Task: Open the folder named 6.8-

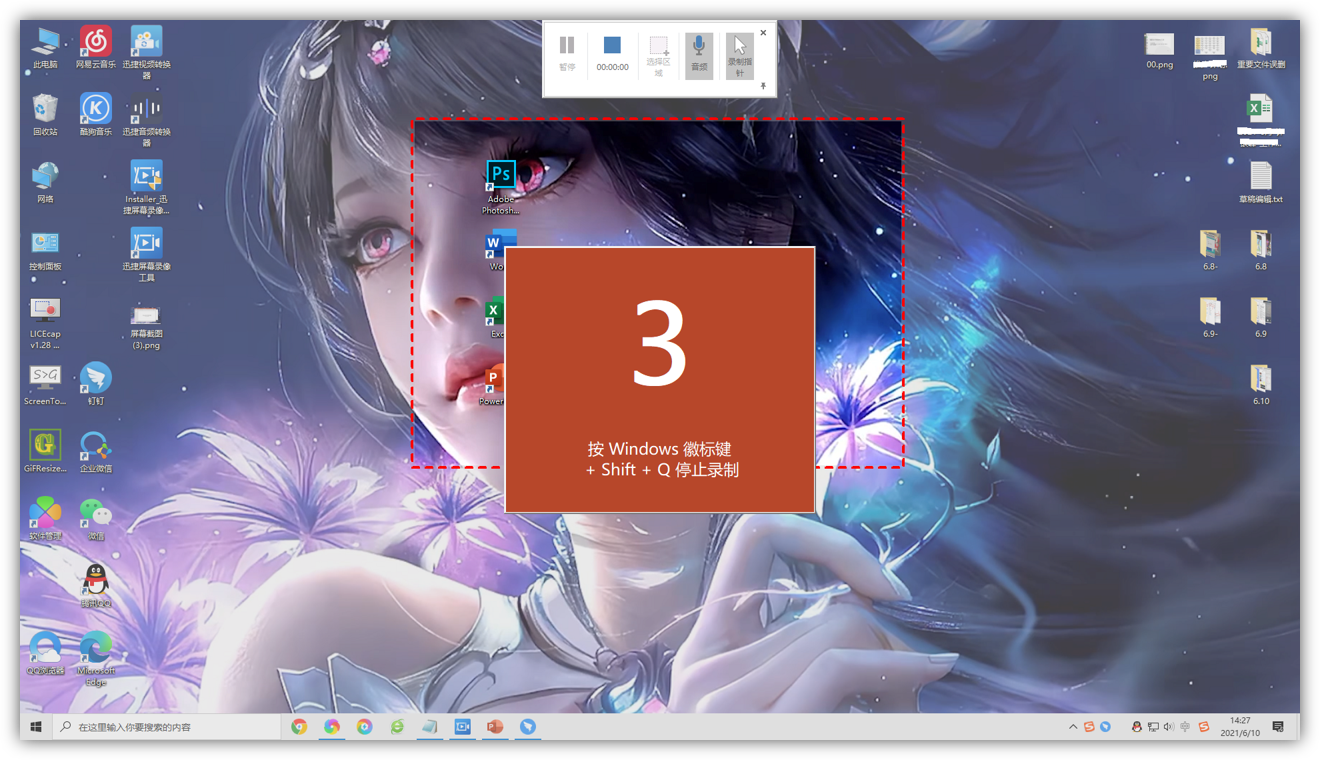Action: click(x=1210, y=251)
